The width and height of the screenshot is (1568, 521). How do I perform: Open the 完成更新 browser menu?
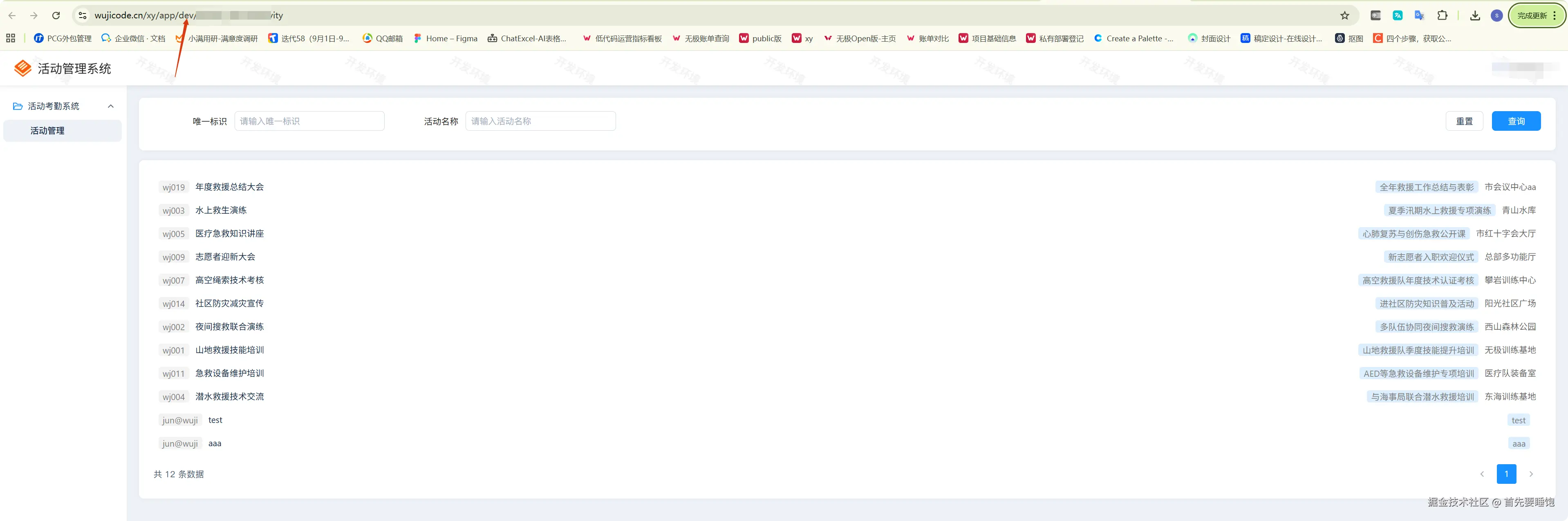click(x=1537, y=16)
